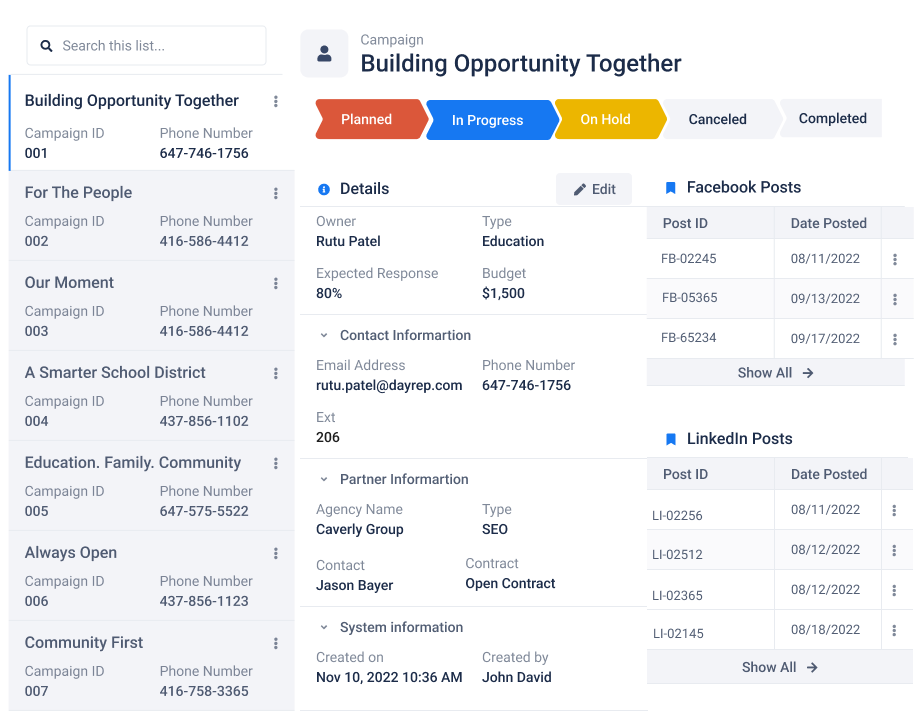924x724 pixels.
Task: Click the Search this list field
Action: pos(146,46)
